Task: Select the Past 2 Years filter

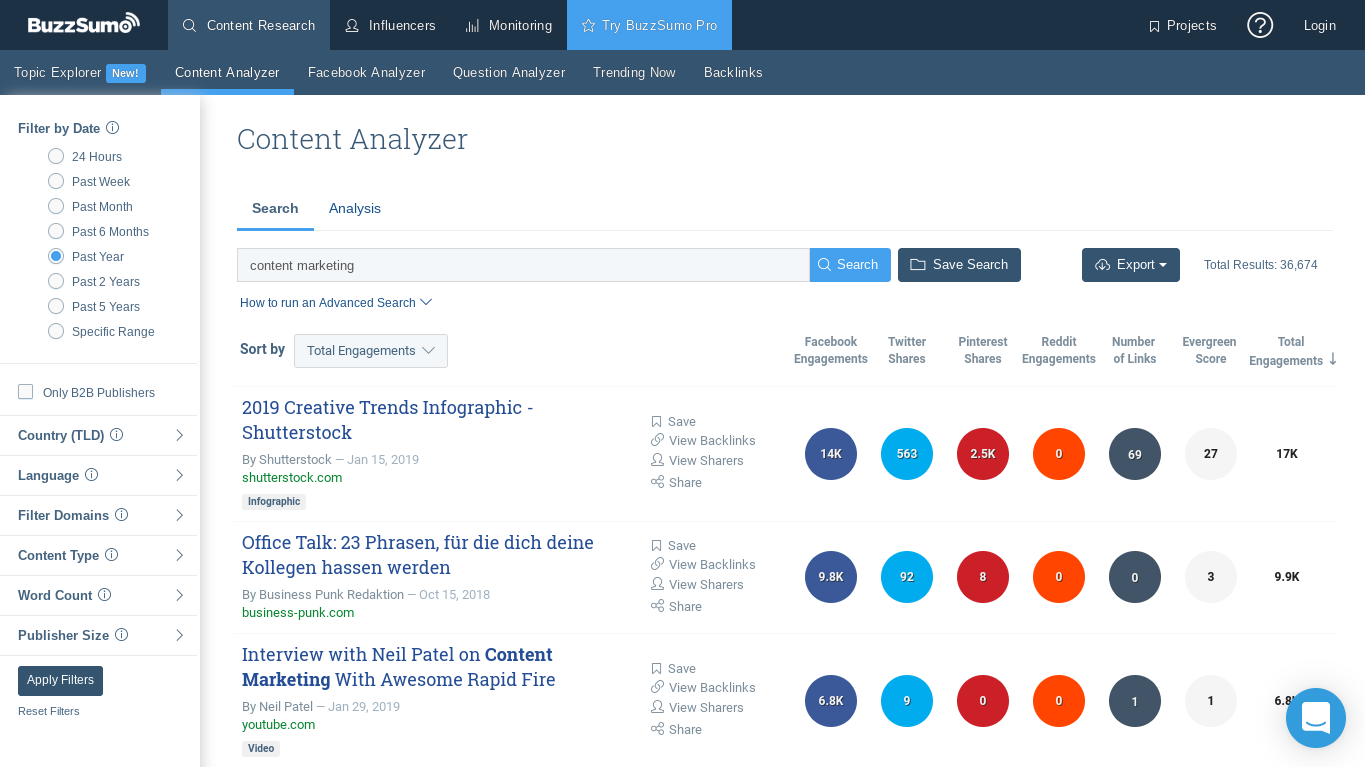Action: click(56, 281)
